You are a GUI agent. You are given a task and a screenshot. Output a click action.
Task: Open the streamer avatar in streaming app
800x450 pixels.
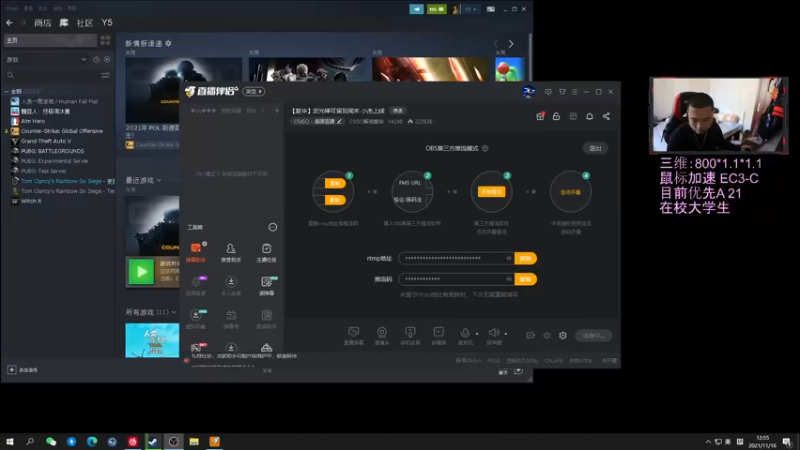pos(528,92)
